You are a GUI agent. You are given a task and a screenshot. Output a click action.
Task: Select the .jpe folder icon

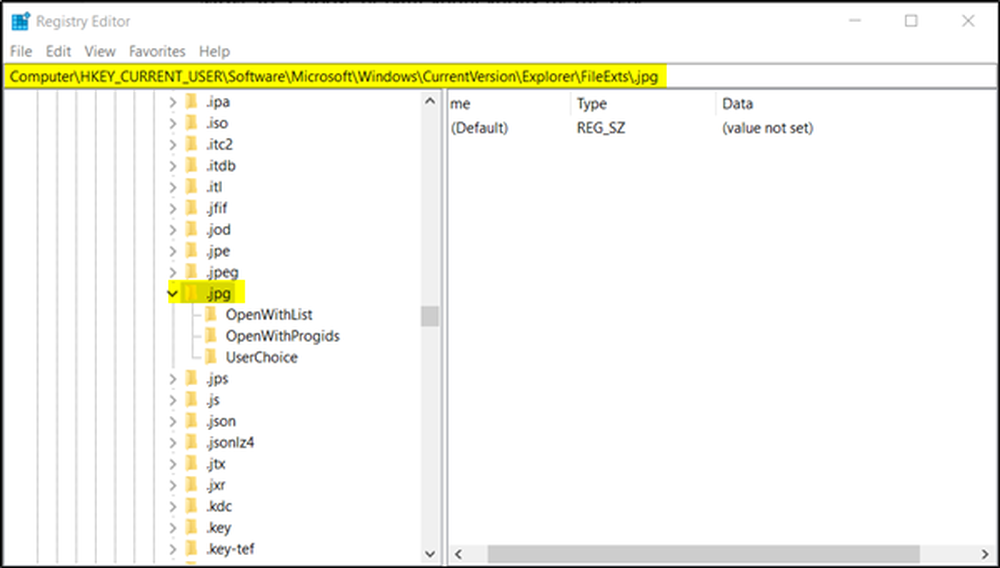tap(191, 251)
